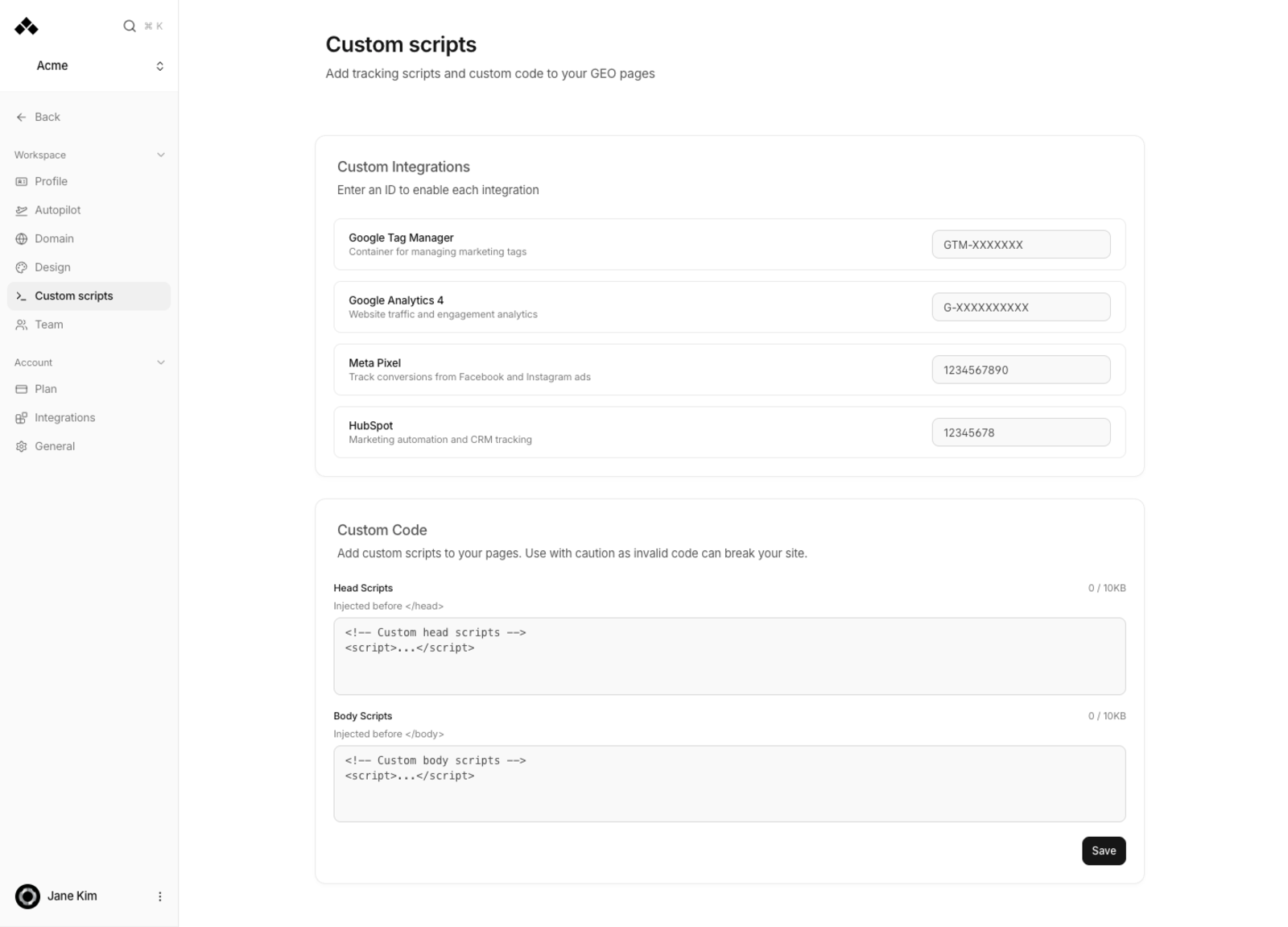
Task: Click the Profile card icon
Action: (22, 181)
